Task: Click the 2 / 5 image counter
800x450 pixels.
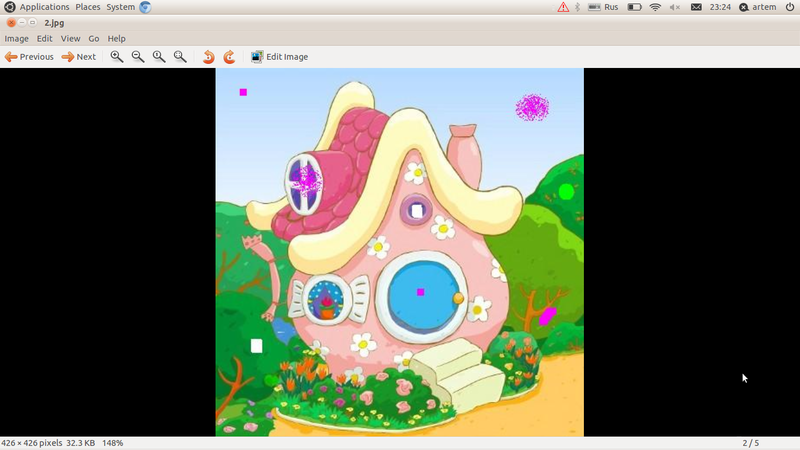Action: click(x=751, y=443)
